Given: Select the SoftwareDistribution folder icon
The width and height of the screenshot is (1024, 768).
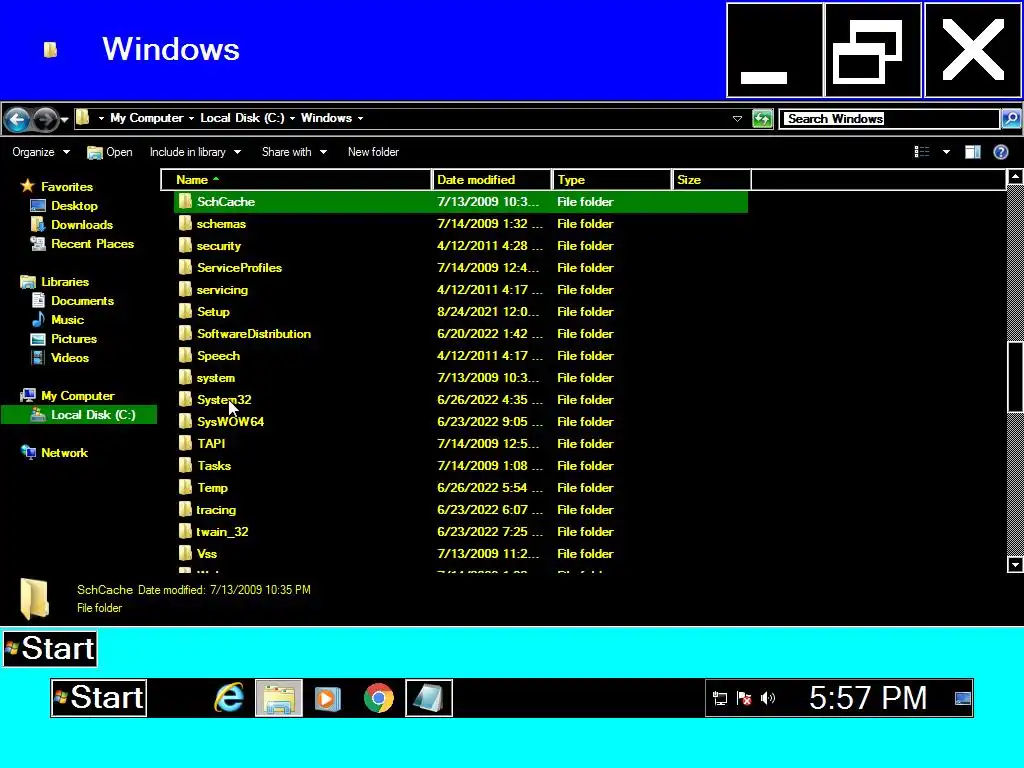Looking at the screenshot, I should coord(185,334).
